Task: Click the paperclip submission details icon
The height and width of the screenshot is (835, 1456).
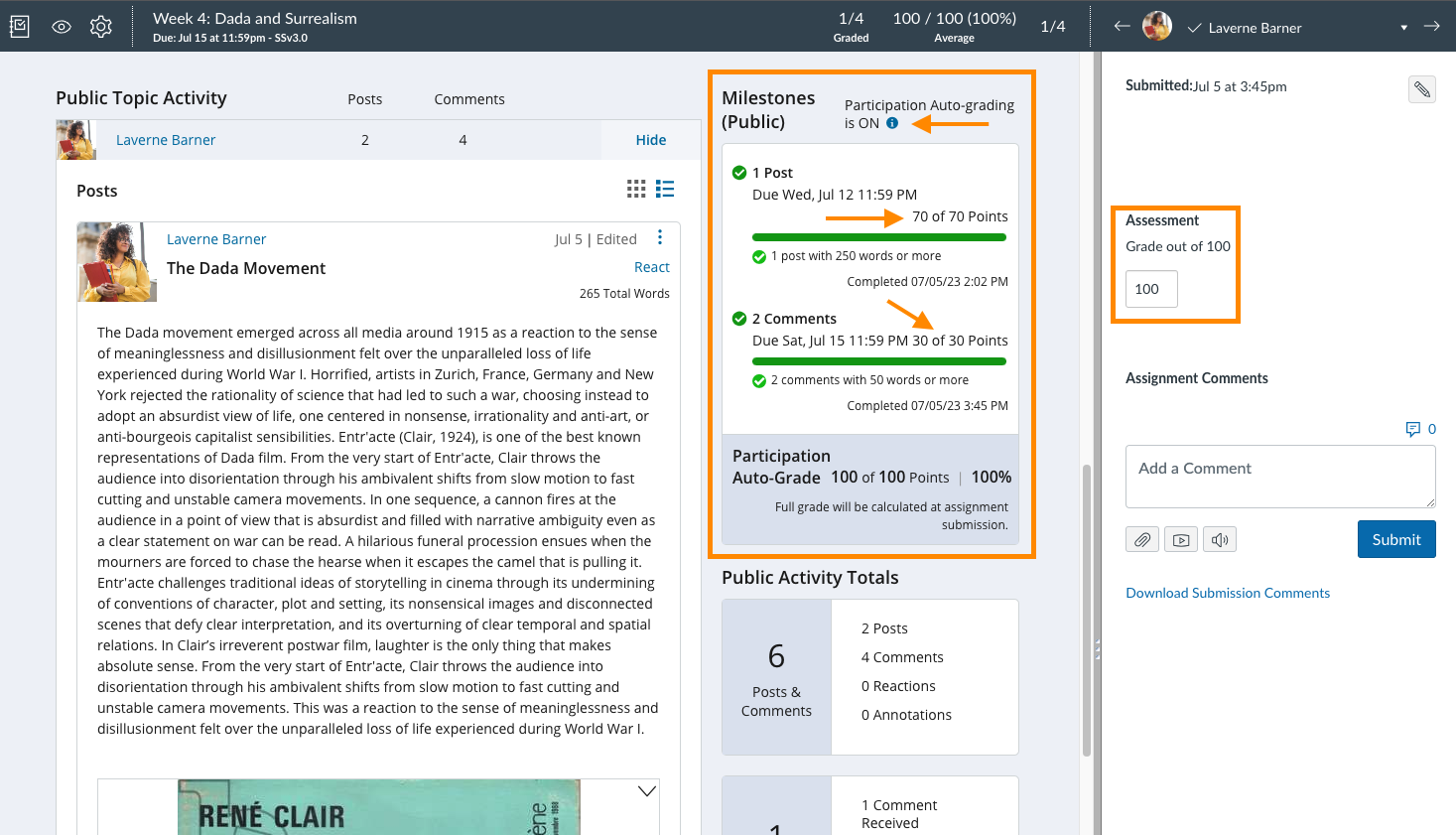Action: pos(1422,89)
